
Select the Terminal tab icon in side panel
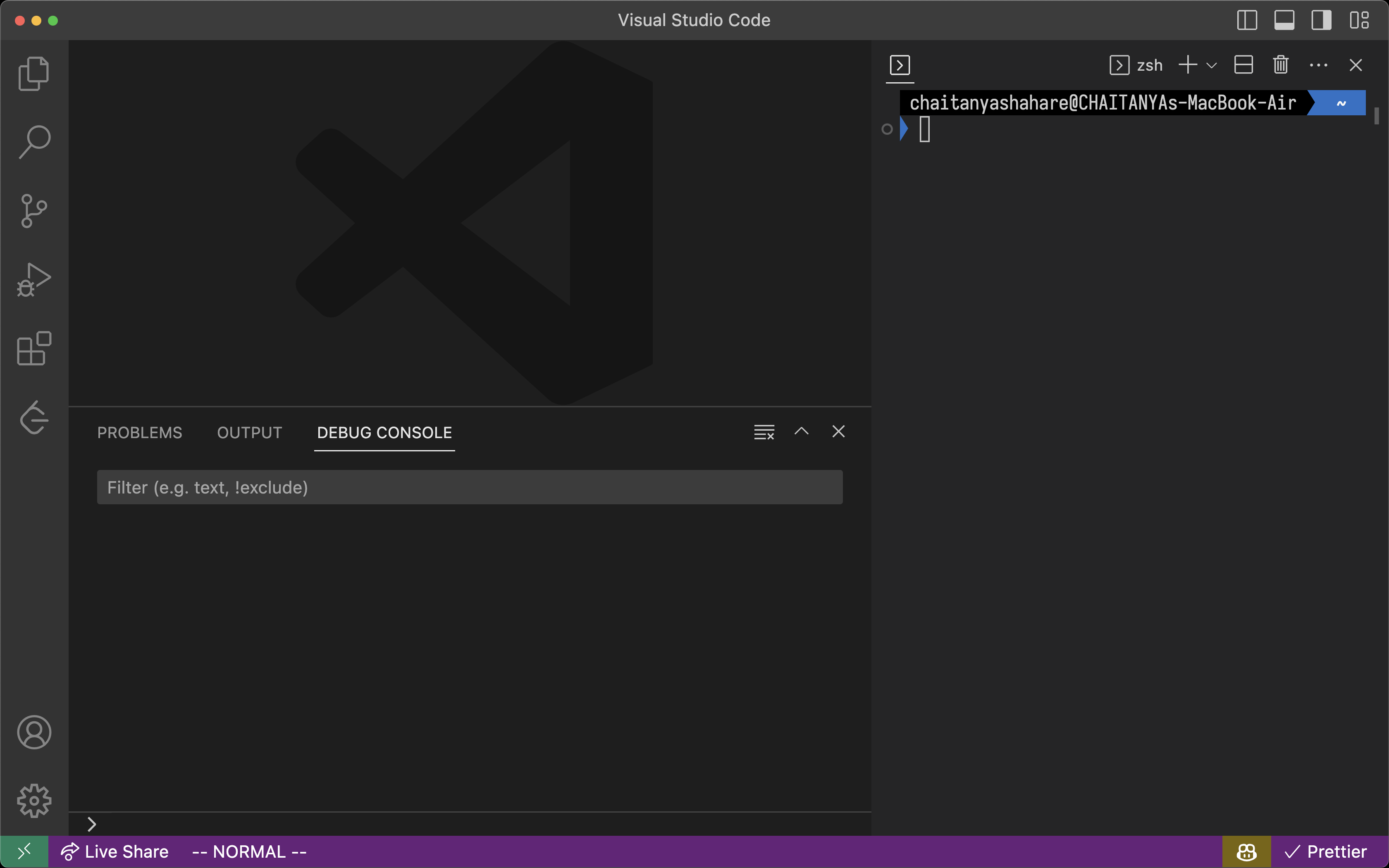900,65
